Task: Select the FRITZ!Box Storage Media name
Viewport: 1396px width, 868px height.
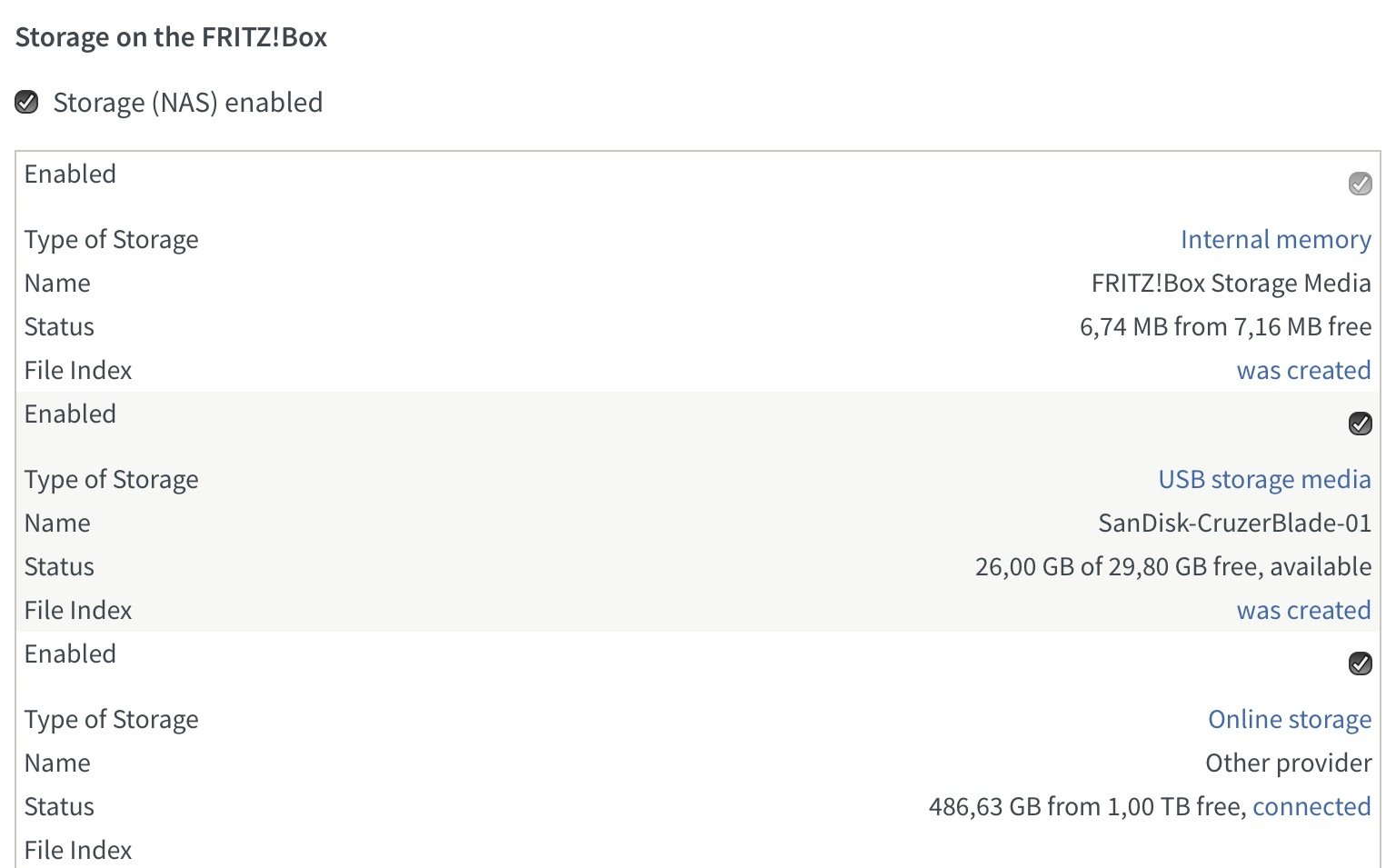Action: click(1231, 283)
